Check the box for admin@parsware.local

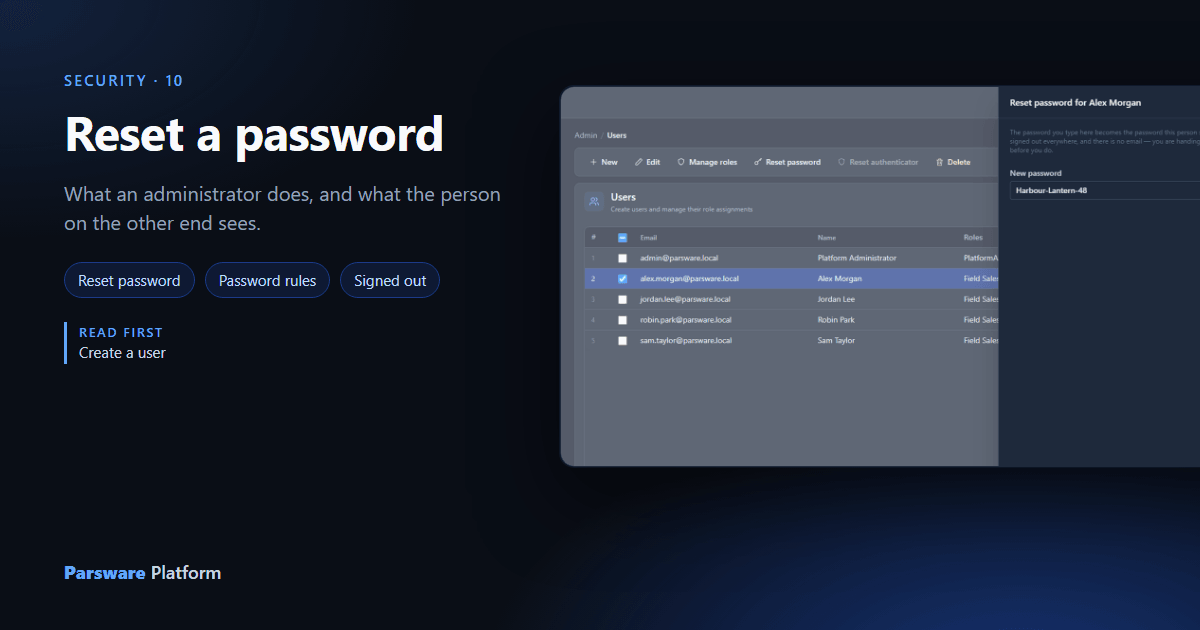(622, 258)
